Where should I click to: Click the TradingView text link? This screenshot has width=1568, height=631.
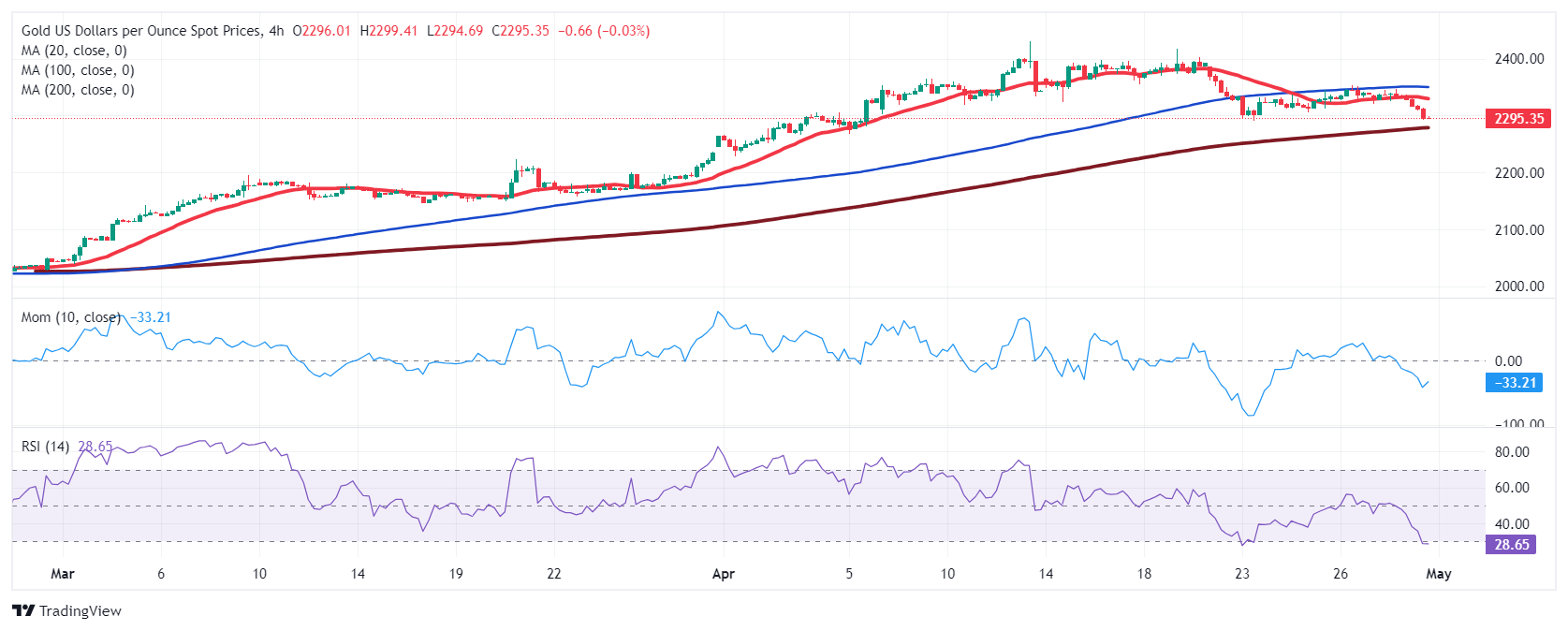coord(81,611)
